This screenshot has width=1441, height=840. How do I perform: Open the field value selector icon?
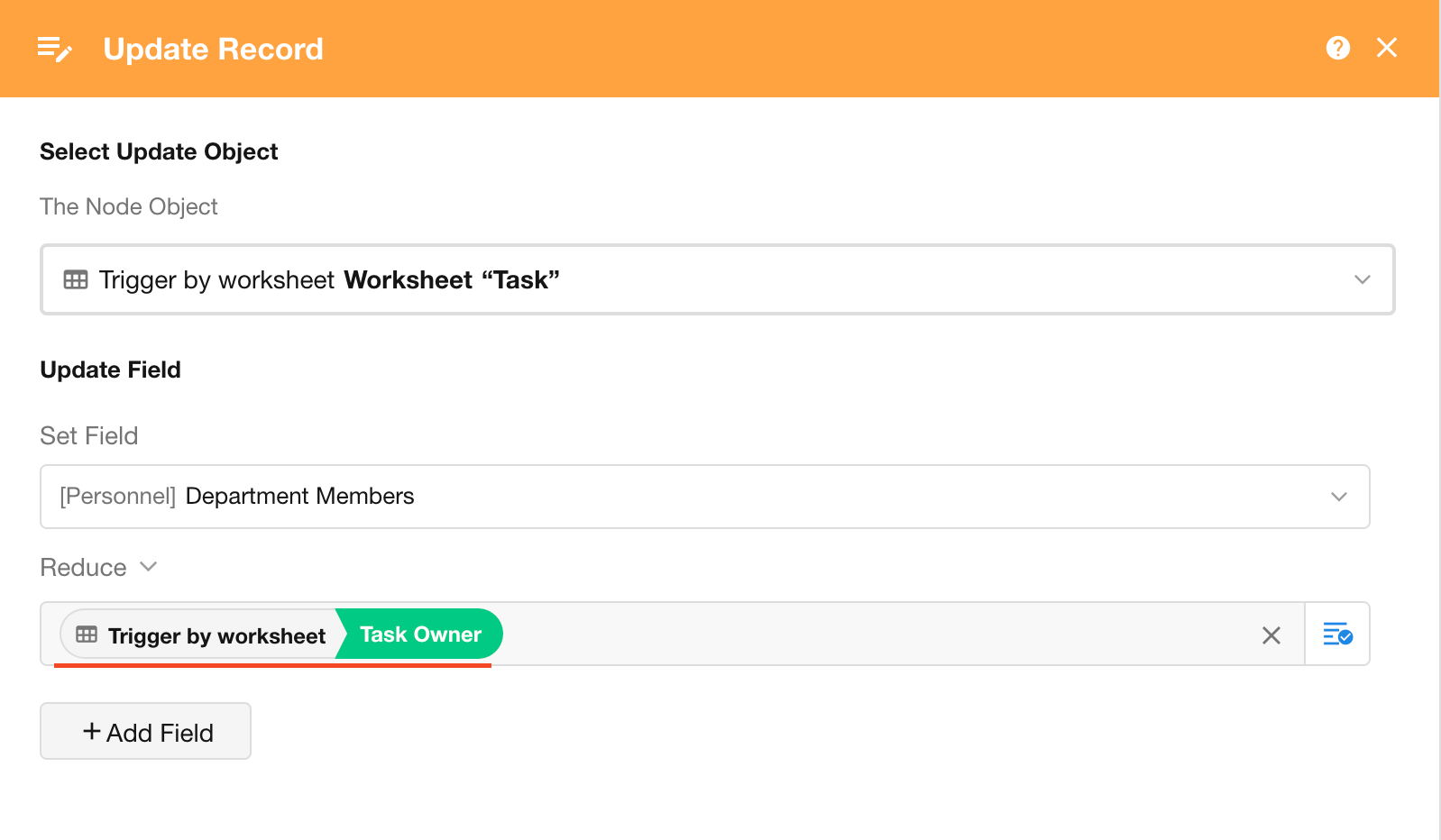1337,634
